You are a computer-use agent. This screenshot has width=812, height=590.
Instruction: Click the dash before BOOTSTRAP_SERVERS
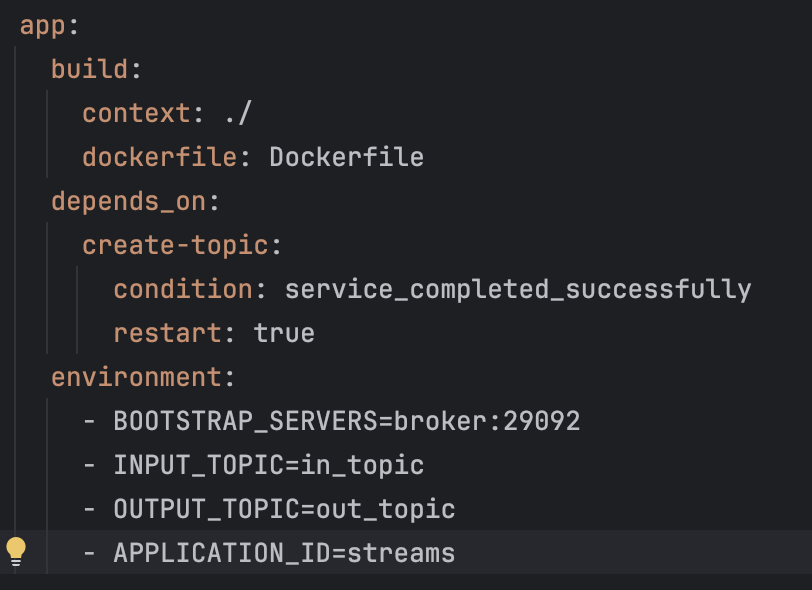point(89,421)
